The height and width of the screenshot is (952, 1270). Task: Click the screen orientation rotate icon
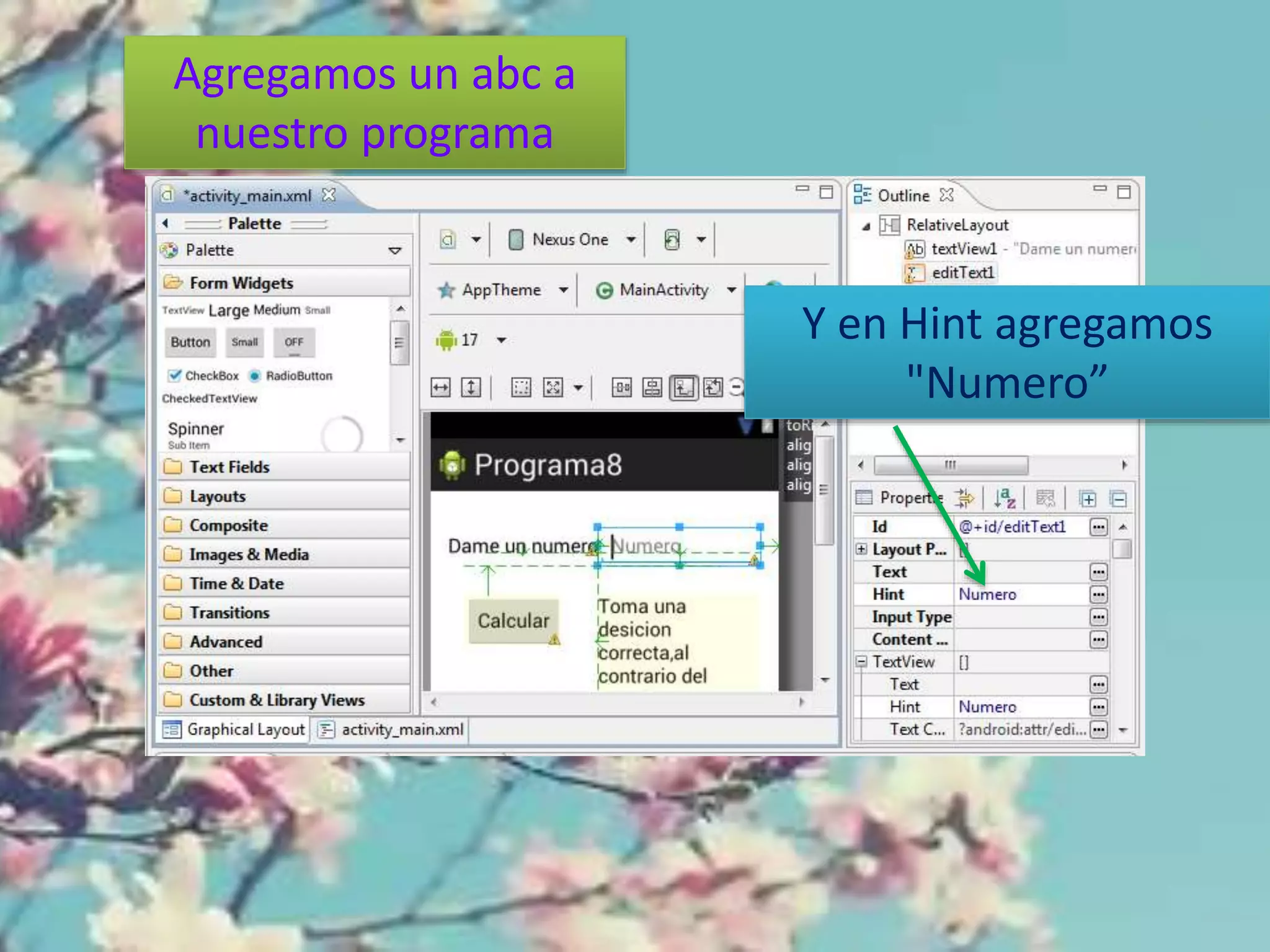[672, 239]
